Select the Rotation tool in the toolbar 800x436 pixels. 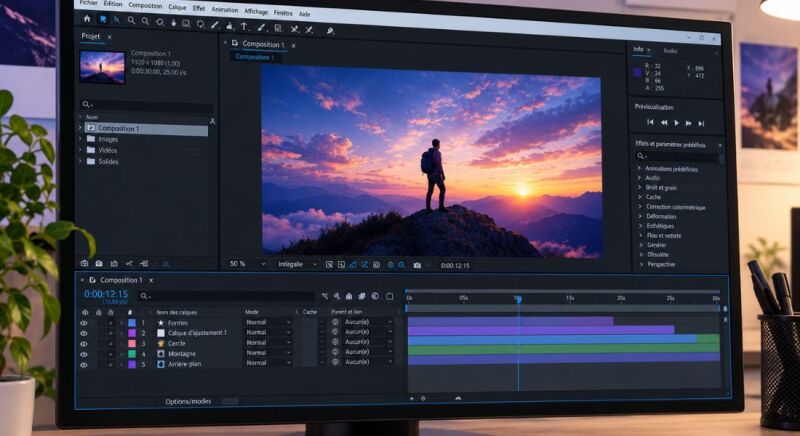159,22
